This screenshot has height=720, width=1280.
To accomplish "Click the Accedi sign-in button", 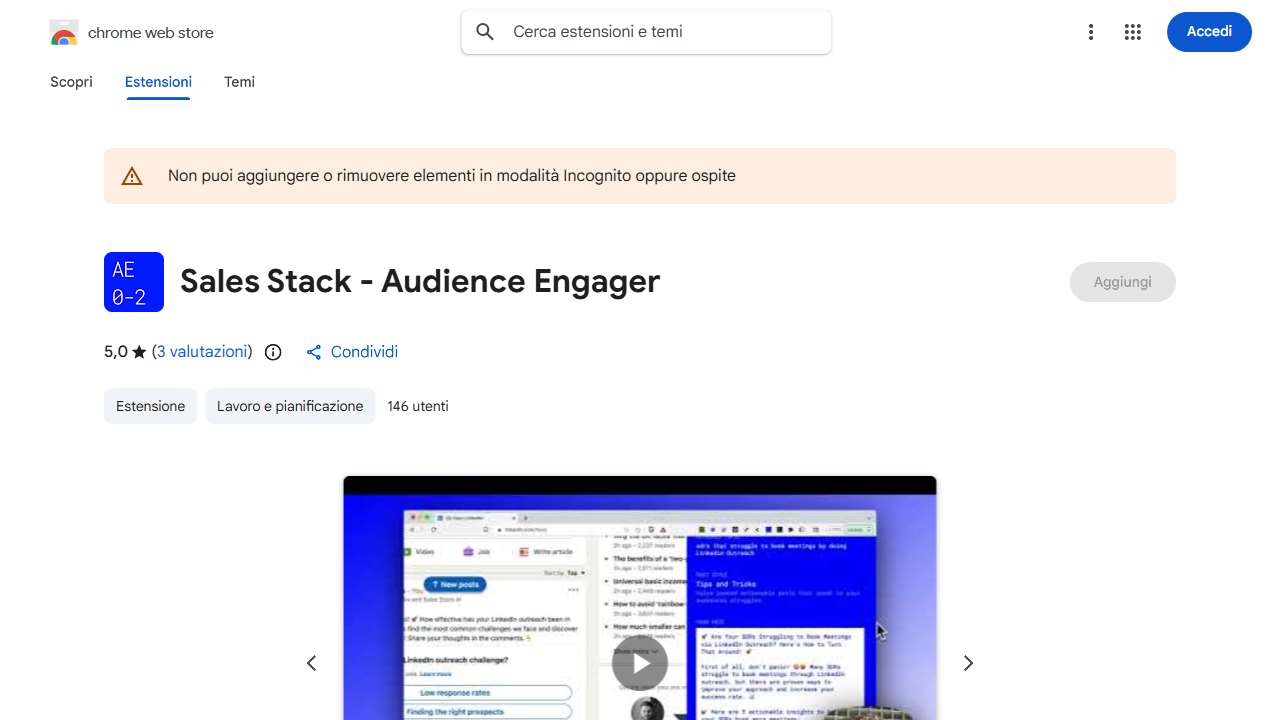I will coord(1209,32).
